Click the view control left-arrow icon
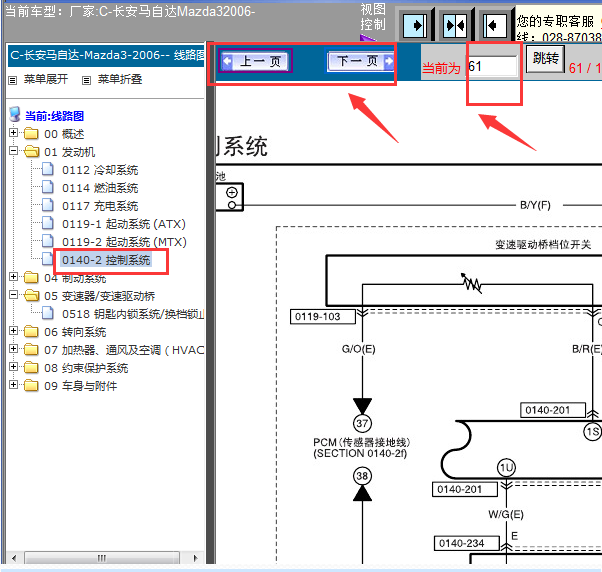 click(x=494, y=25)
